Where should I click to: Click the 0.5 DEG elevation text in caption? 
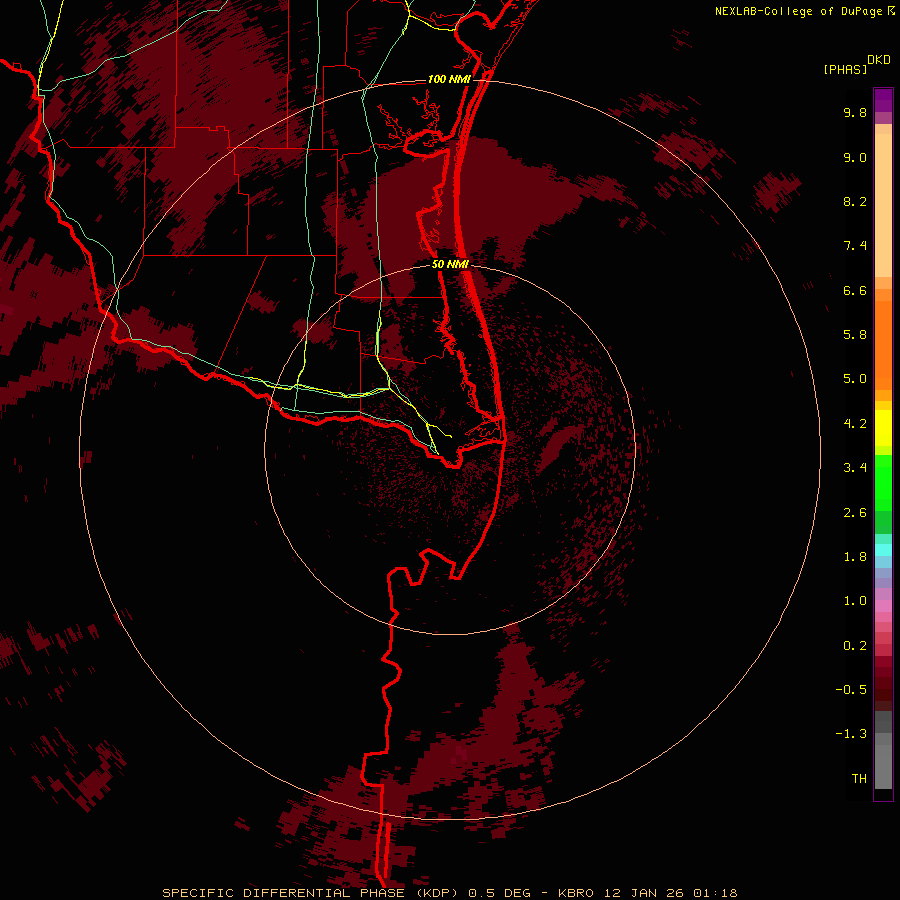tap(499, 893)
